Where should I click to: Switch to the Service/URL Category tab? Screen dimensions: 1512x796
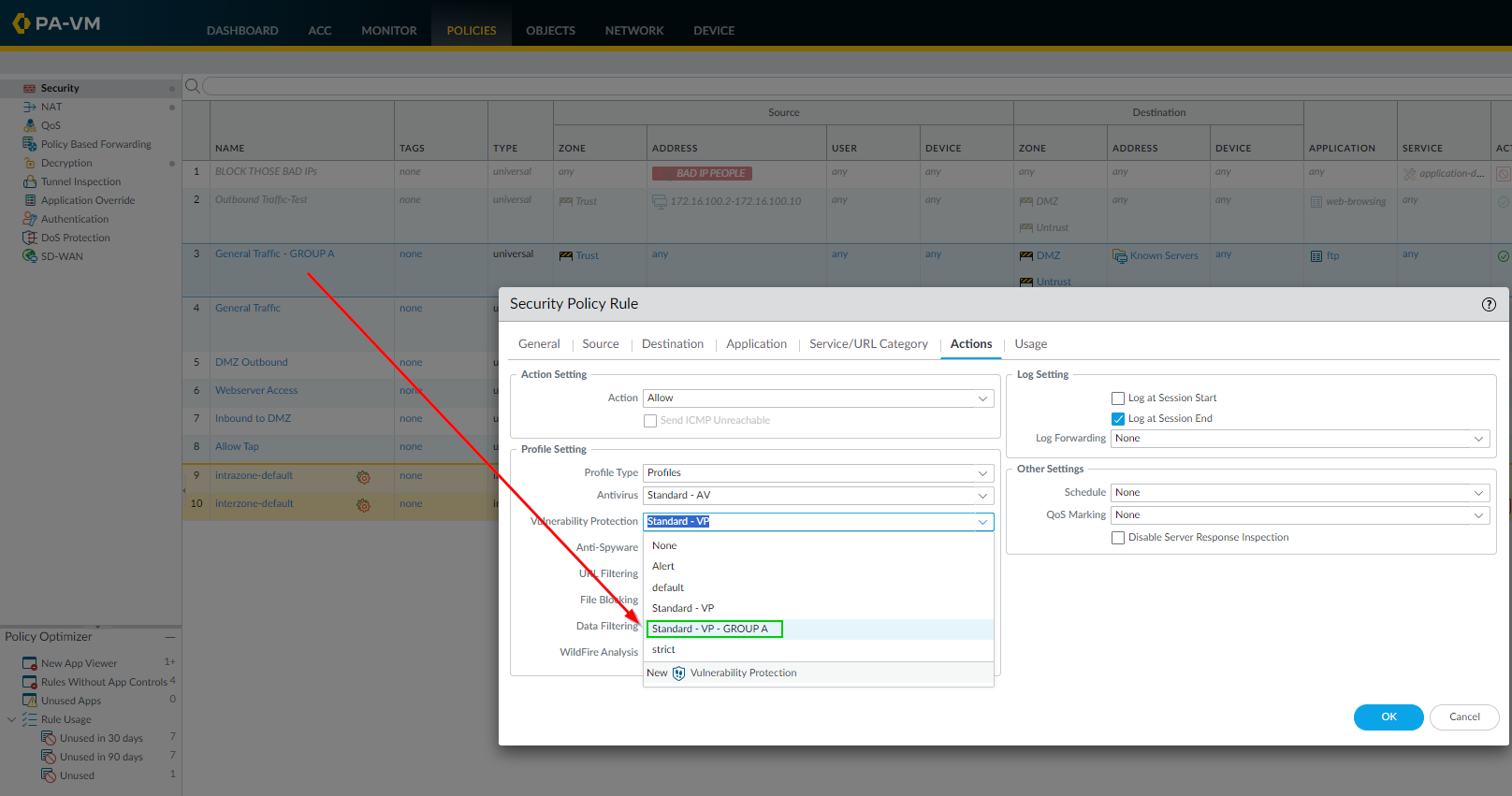(x=868, y=344)
